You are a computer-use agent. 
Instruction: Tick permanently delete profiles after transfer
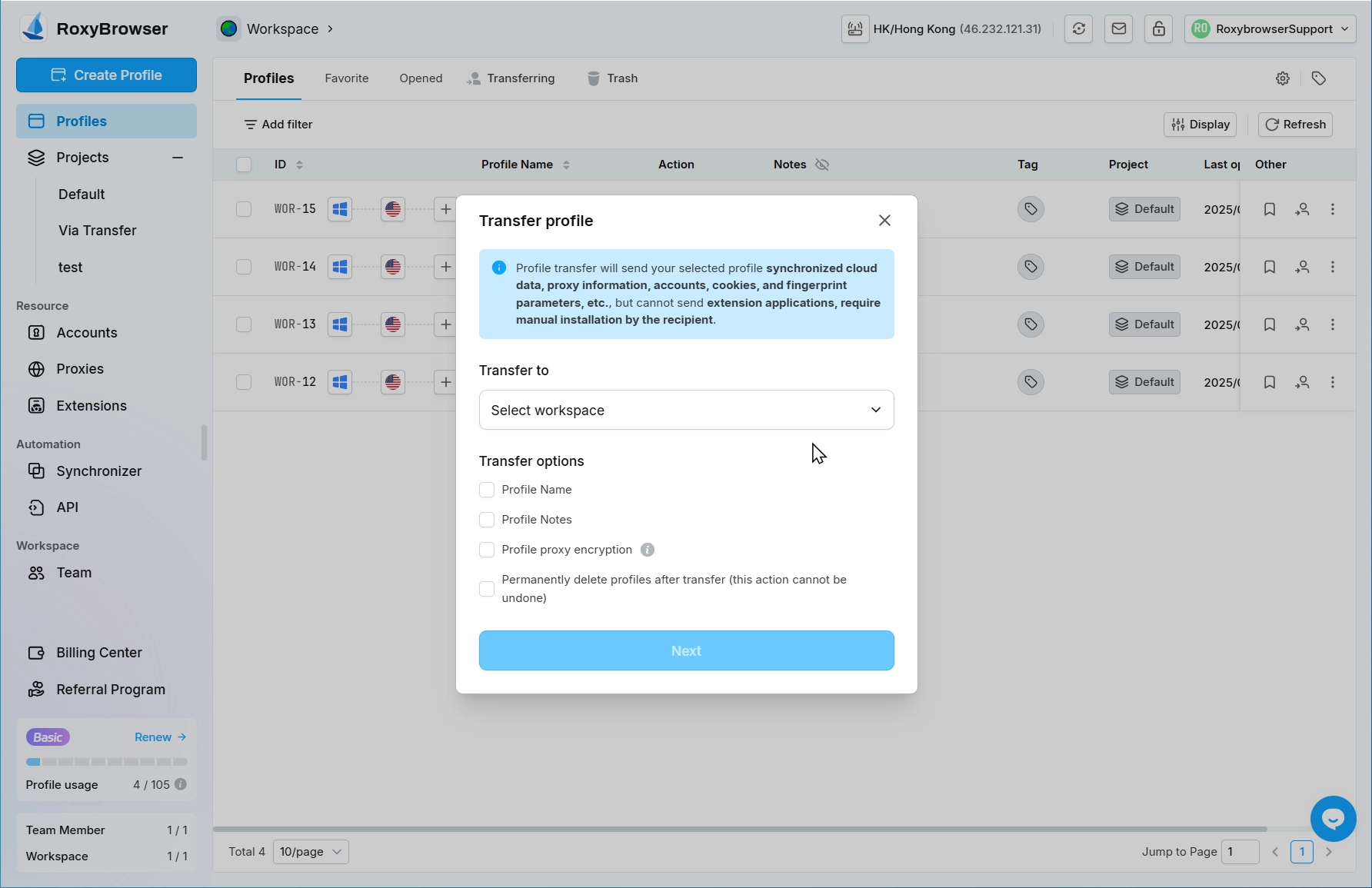click(x=487, y=589)
